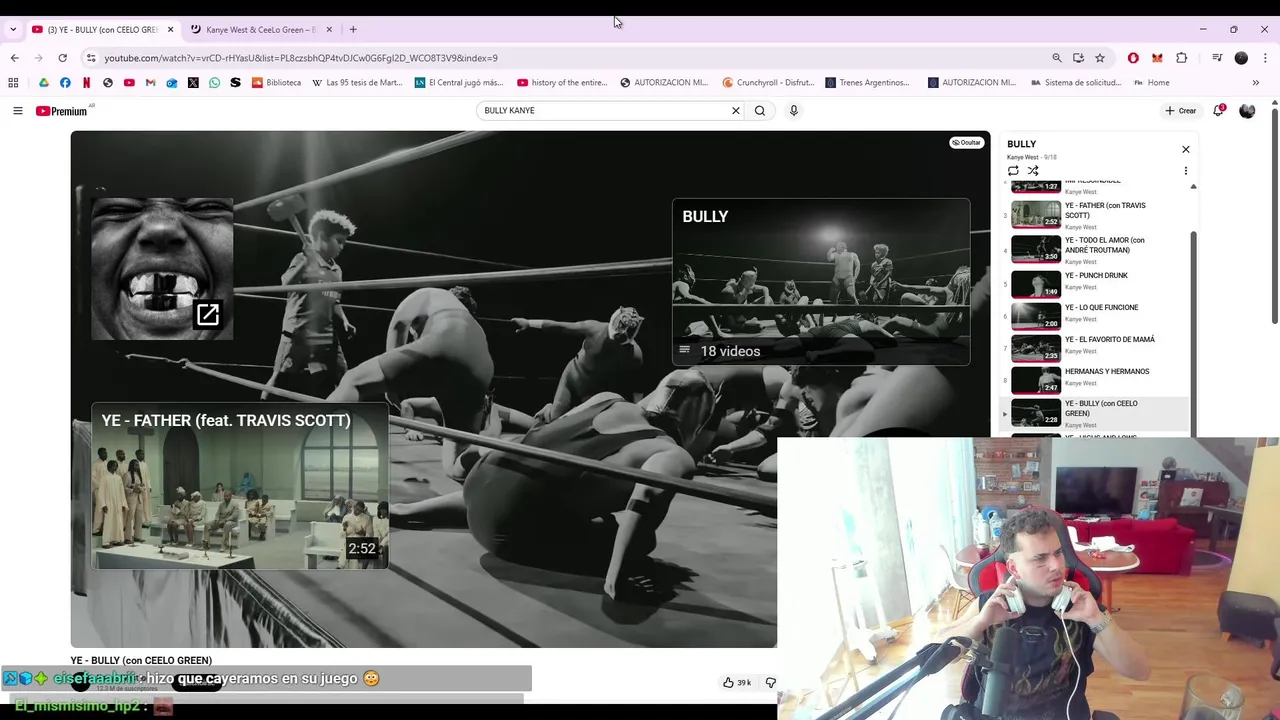Viewport: 1280px width, 720px height.
Task: Play YE - TODO EL AMOR playlist item
Action: 1095,248
